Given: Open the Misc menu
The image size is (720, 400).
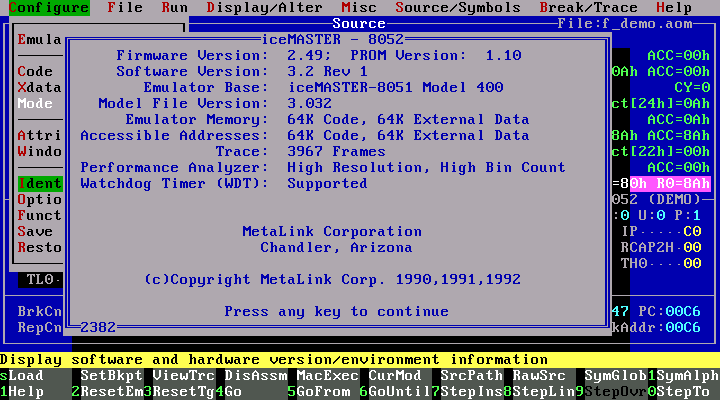Looking at the screenshot, I should [359, 8].
